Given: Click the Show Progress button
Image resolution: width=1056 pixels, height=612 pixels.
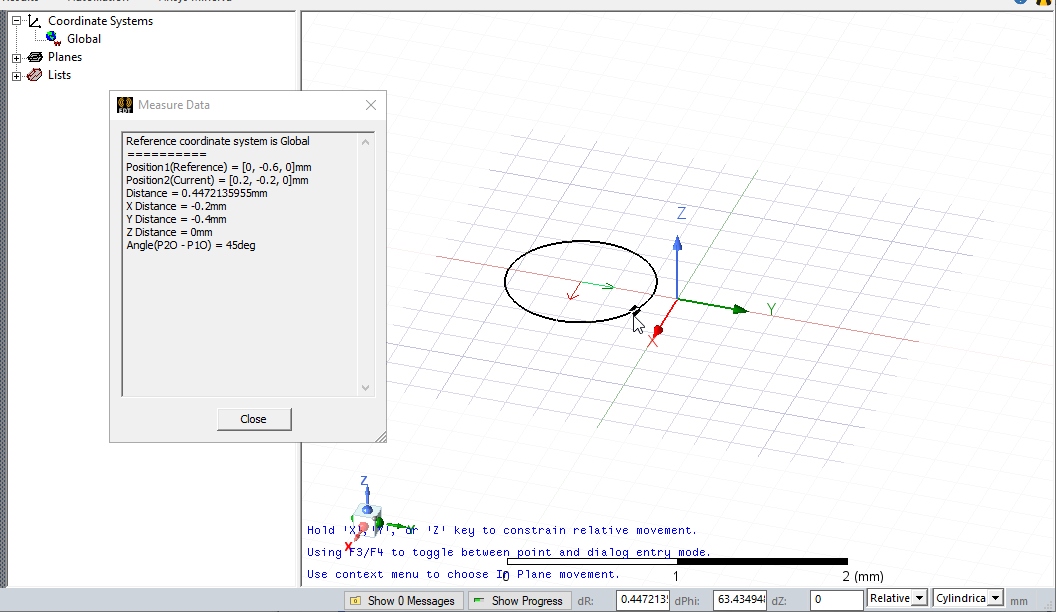Looking at the screenshot, I should [520, 601].
